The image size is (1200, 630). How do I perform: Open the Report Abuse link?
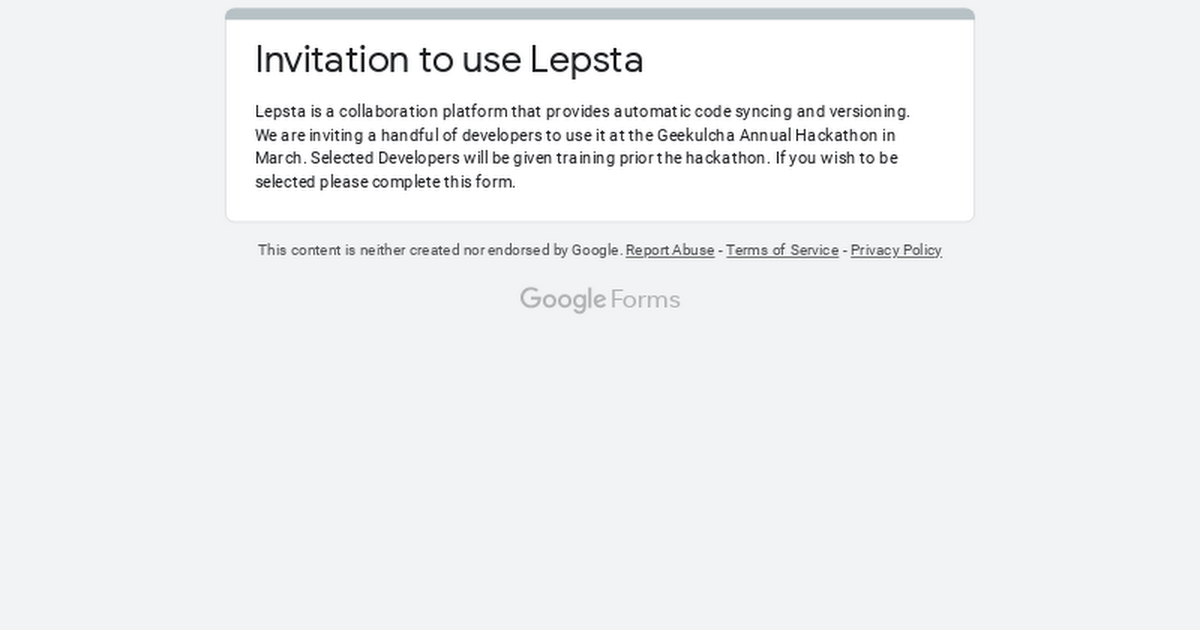(x=669, y=250)
